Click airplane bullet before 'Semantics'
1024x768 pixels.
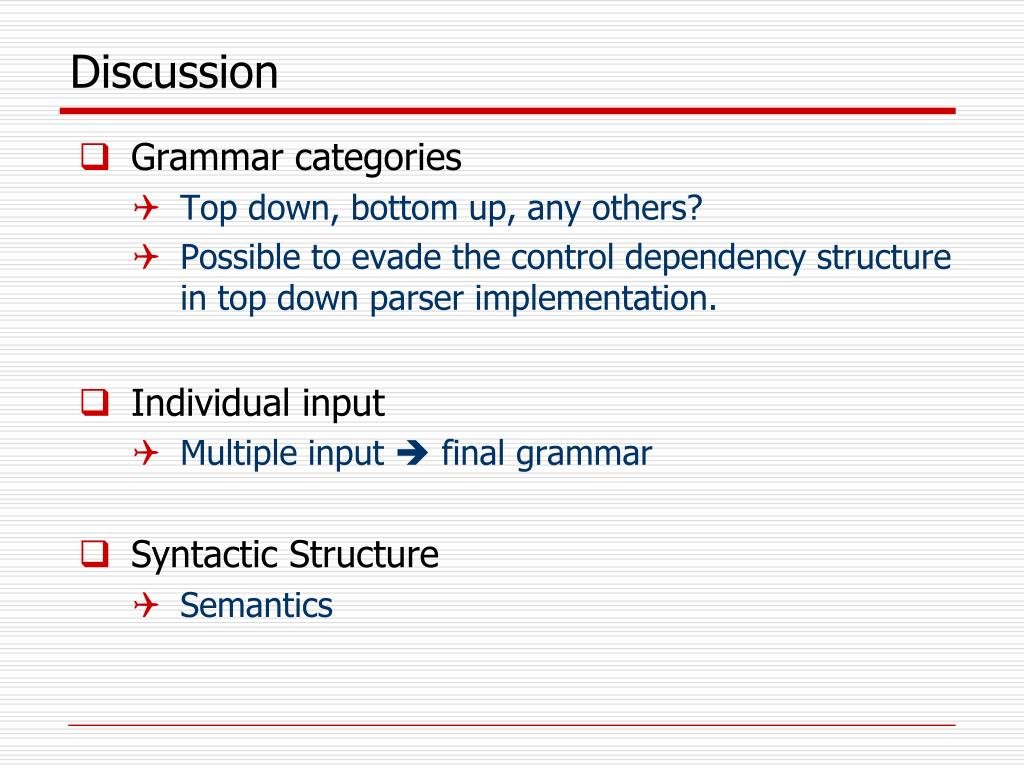tap(146, 605)
